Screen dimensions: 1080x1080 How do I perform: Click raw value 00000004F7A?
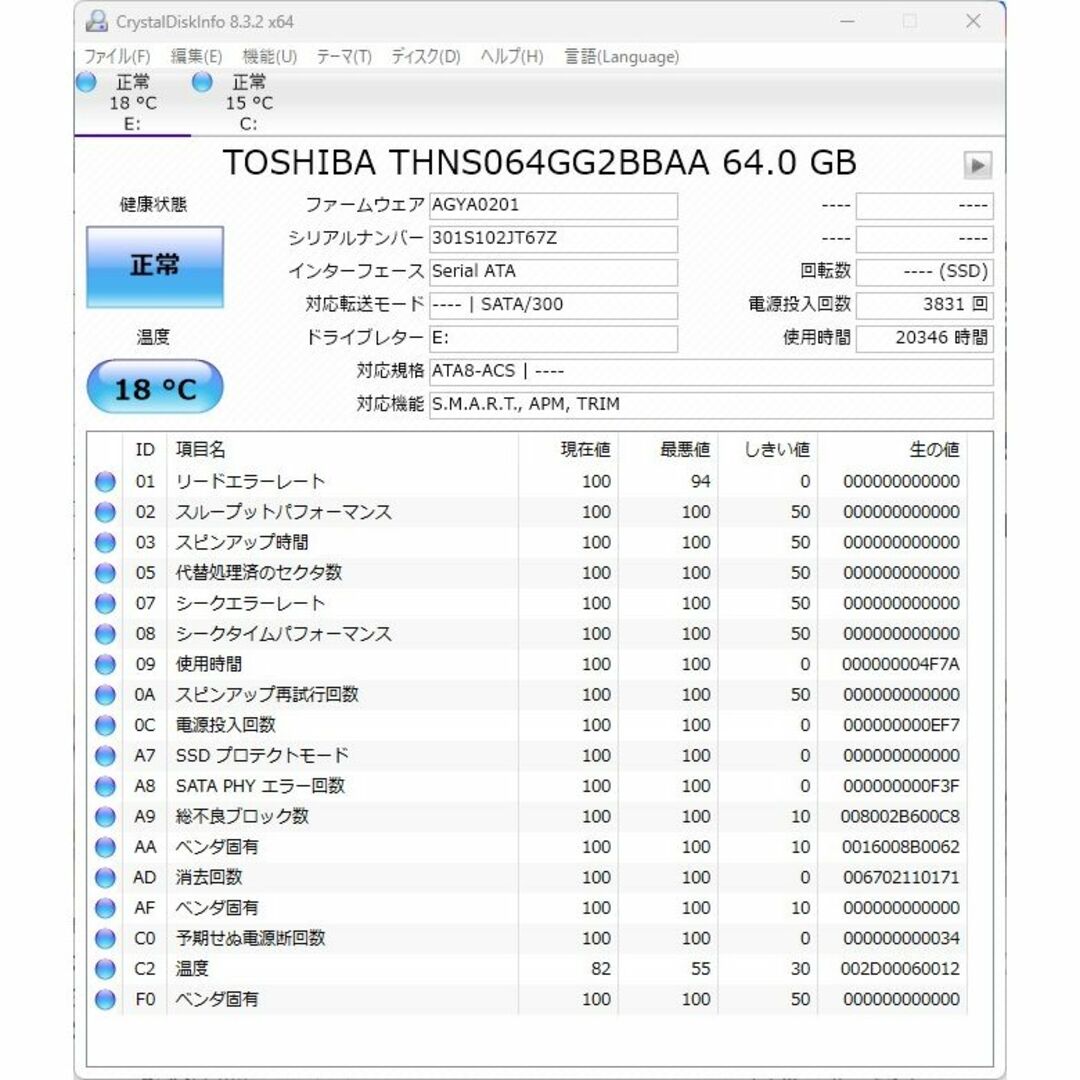pos(900,664)
